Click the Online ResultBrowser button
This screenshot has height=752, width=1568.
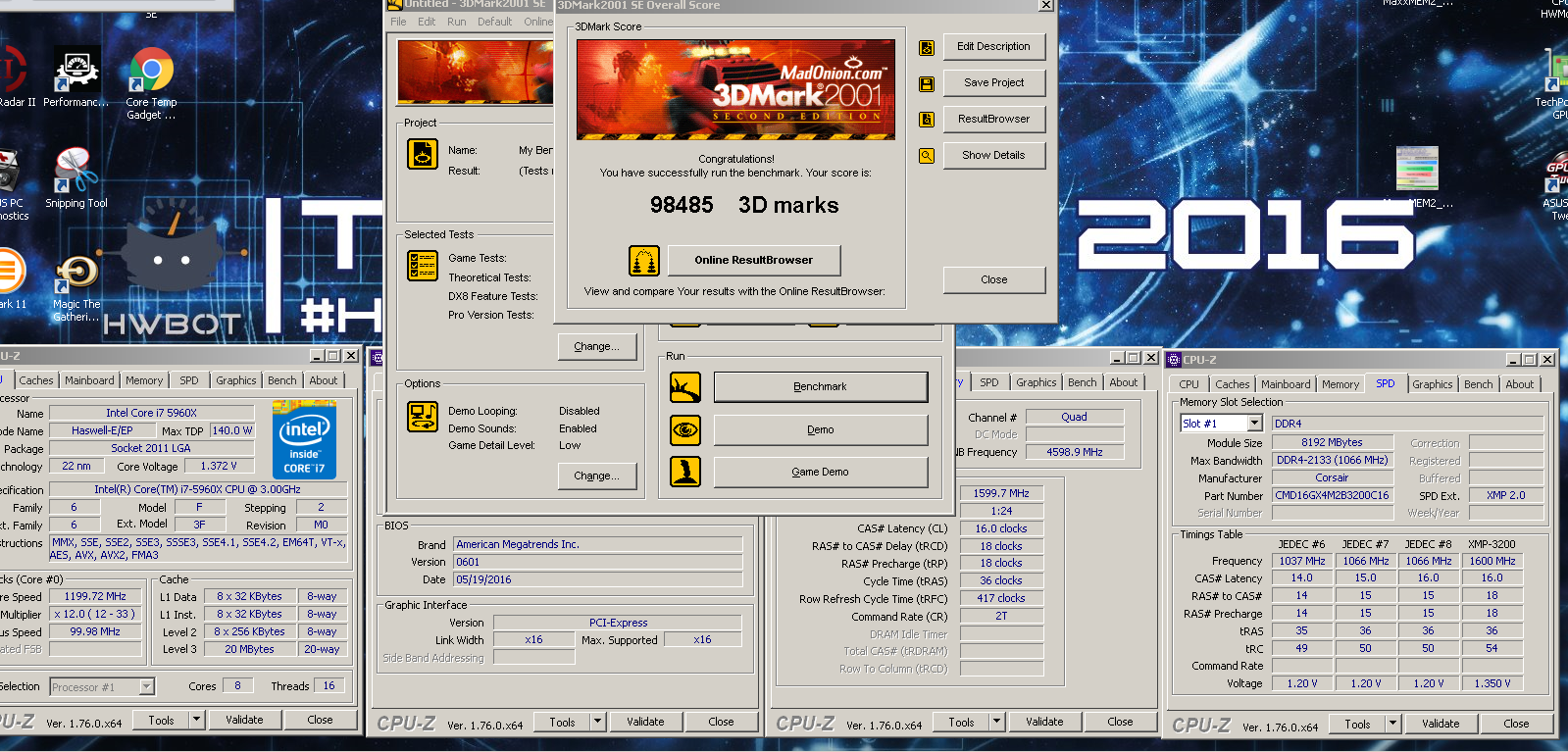tap(754, 260)
